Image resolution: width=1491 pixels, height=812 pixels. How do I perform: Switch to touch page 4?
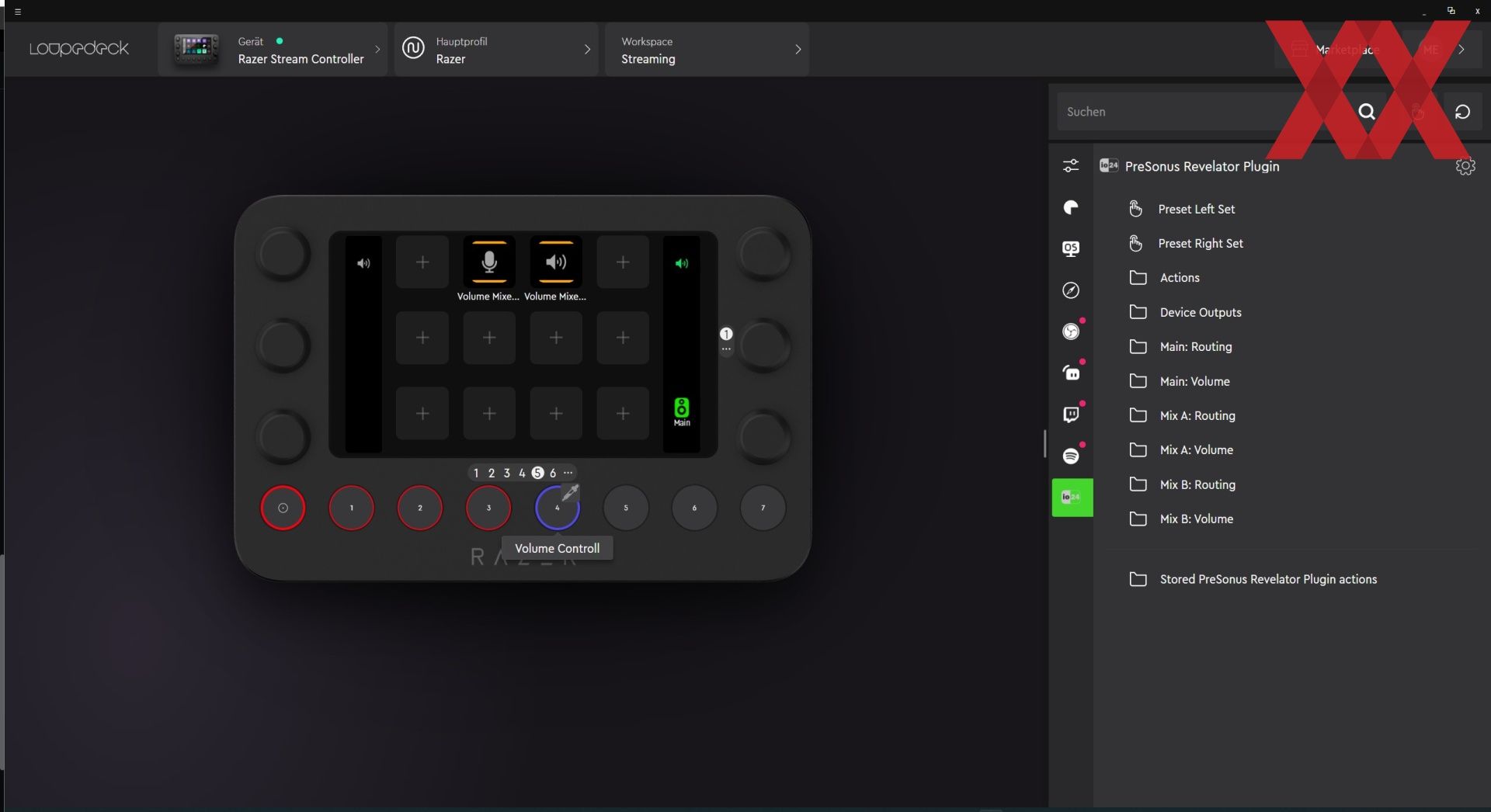tap(522, 473)
